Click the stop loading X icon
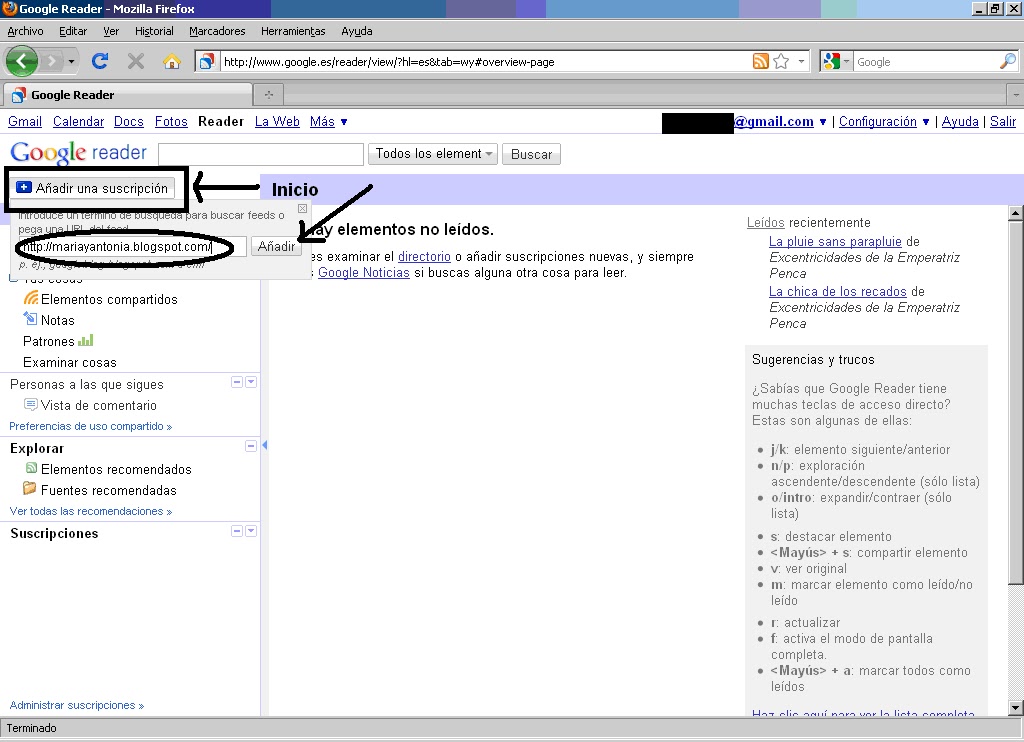 136,61
